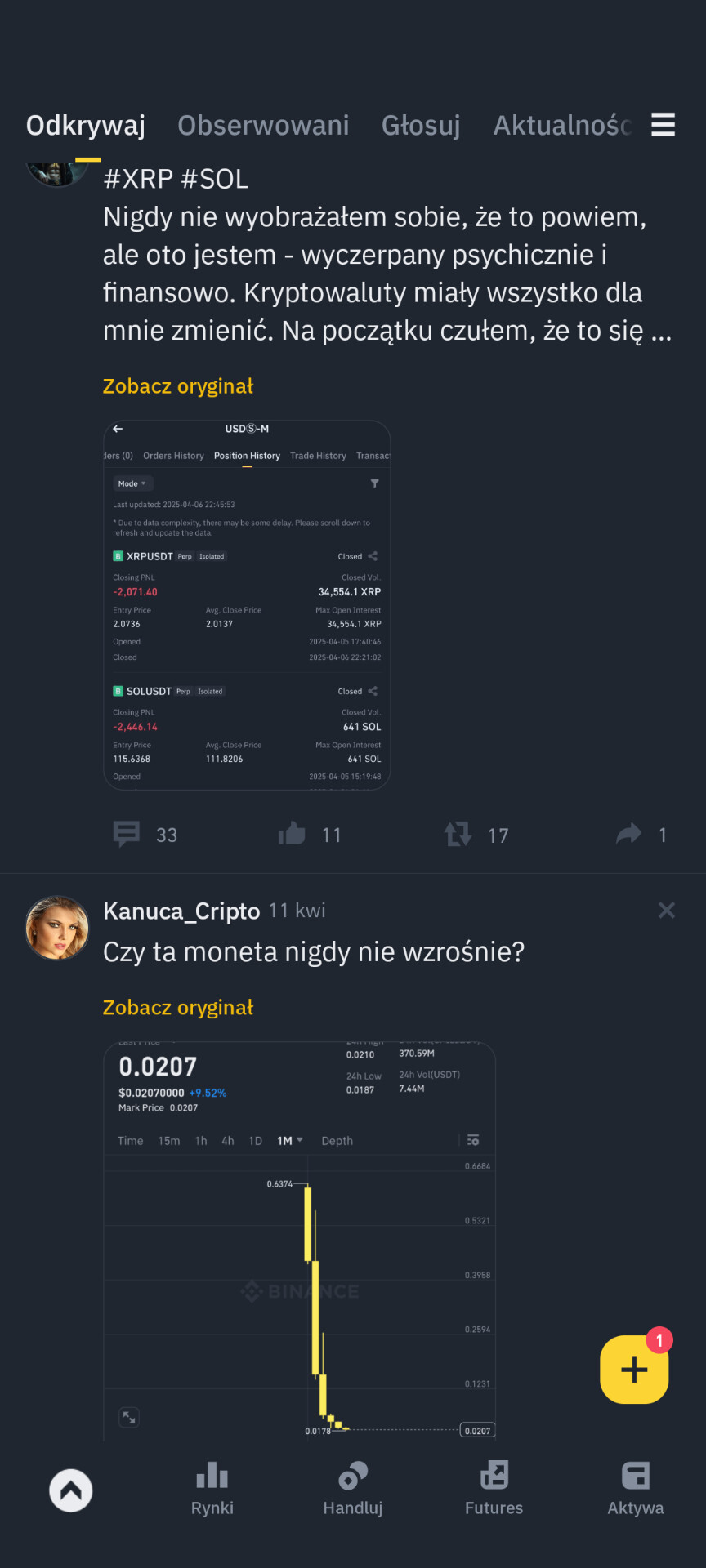The height and width of the screenshot is (1568, 706).
Task: Share the XRP SOL post
Action: pos(628,835)
